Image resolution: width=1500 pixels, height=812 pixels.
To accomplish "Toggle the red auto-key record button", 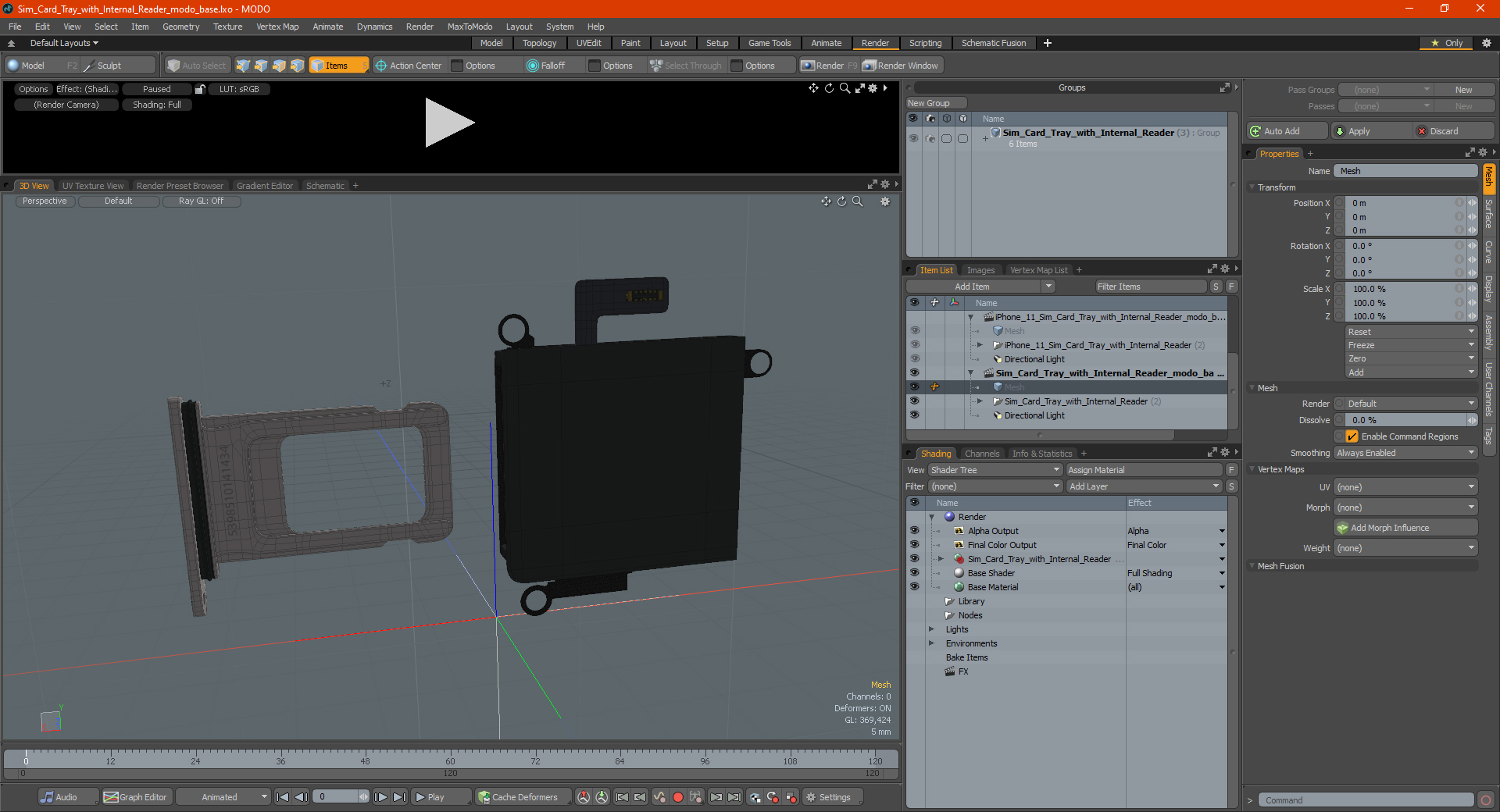I will [x=678, y=797].
